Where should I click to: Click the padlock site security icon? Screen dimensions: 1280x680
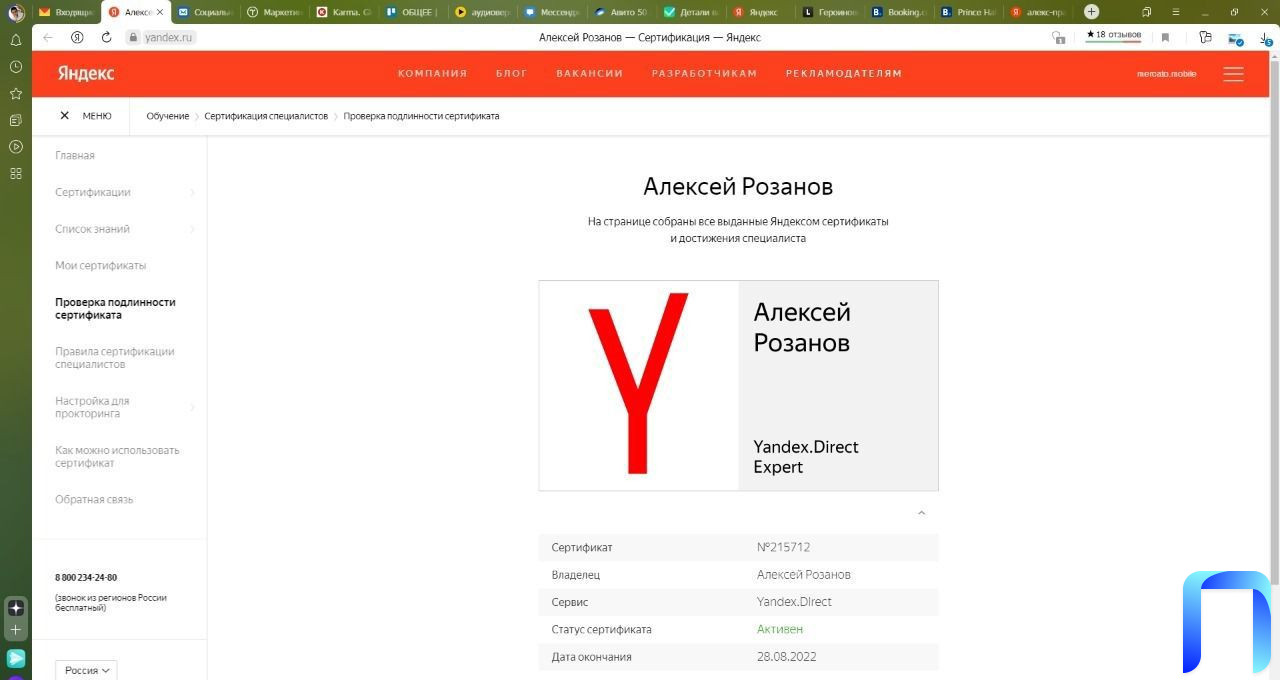[x=132, y=37]
